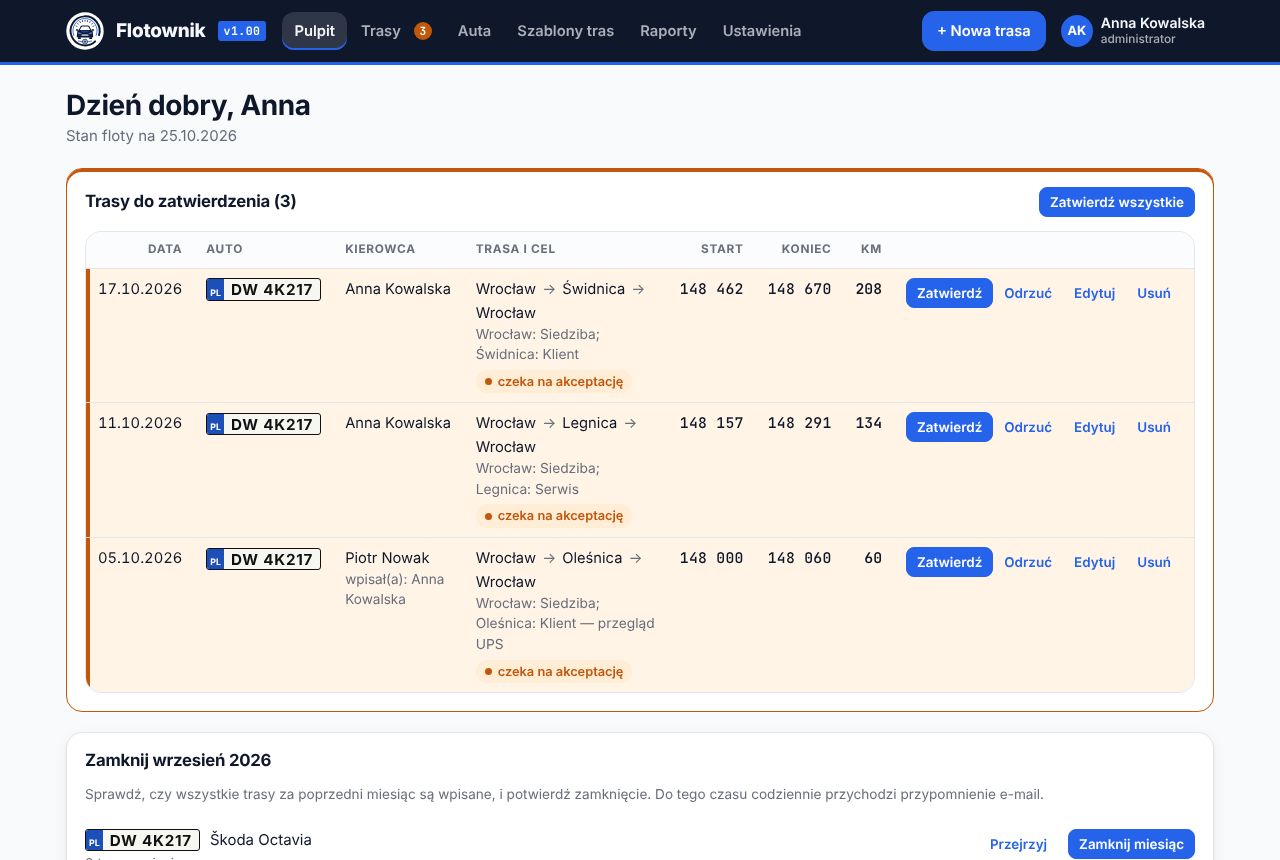Click the Zamknij wrzesień 2026 heading
The width and height of the screenshot is (1280, 860).
(178, 760)
